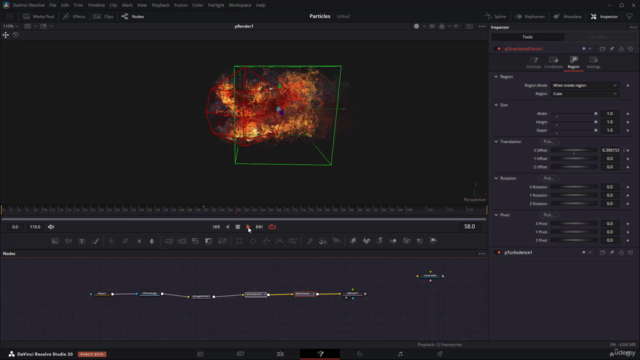Click the viewer pan/move tool icon

pyautogui.click(x=6, y=35)
